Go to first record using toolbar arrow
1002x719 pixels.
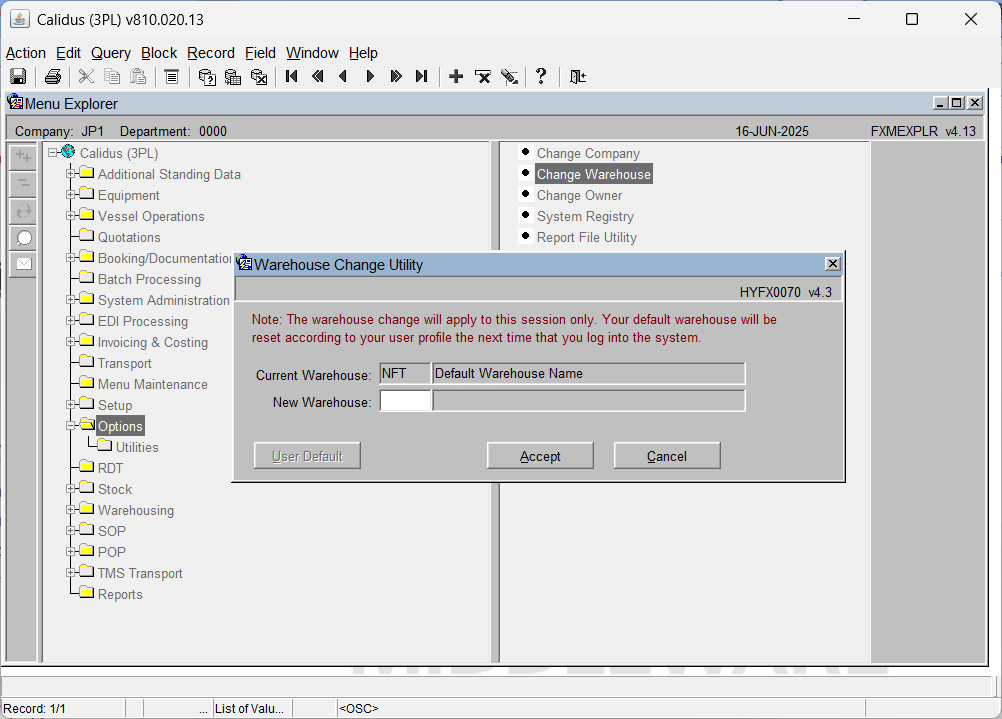(291, 77)
